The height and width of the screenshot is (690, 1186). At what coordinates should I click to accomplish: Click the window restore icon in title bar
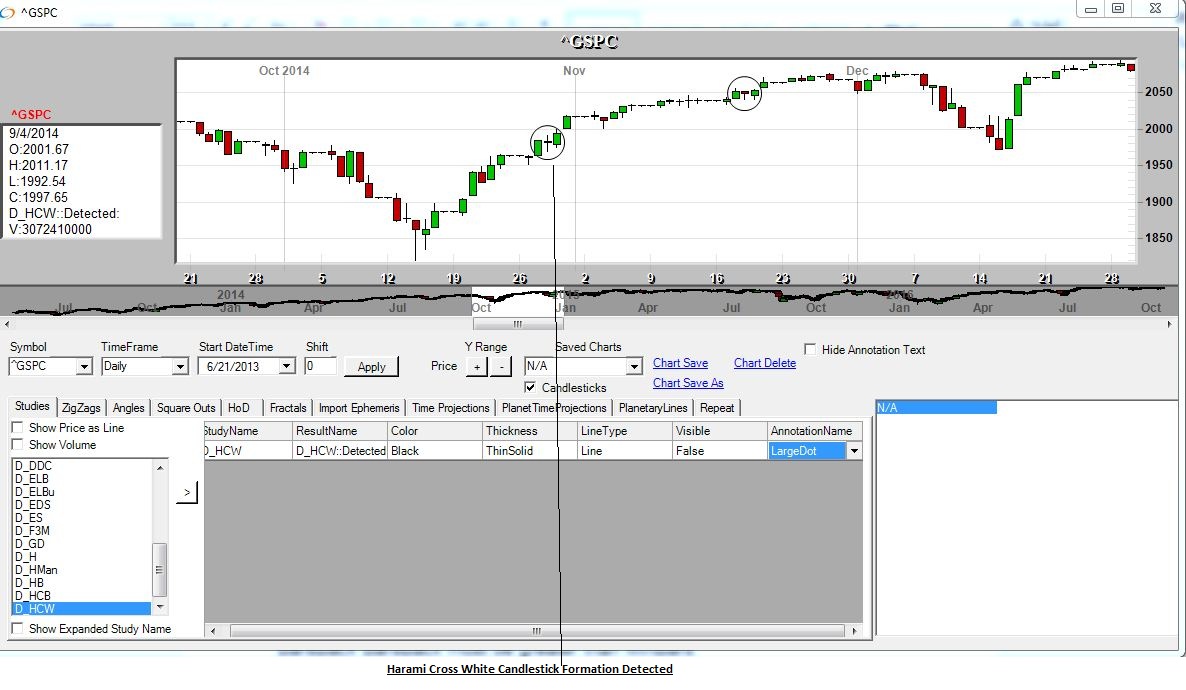tap(1118, 8)
